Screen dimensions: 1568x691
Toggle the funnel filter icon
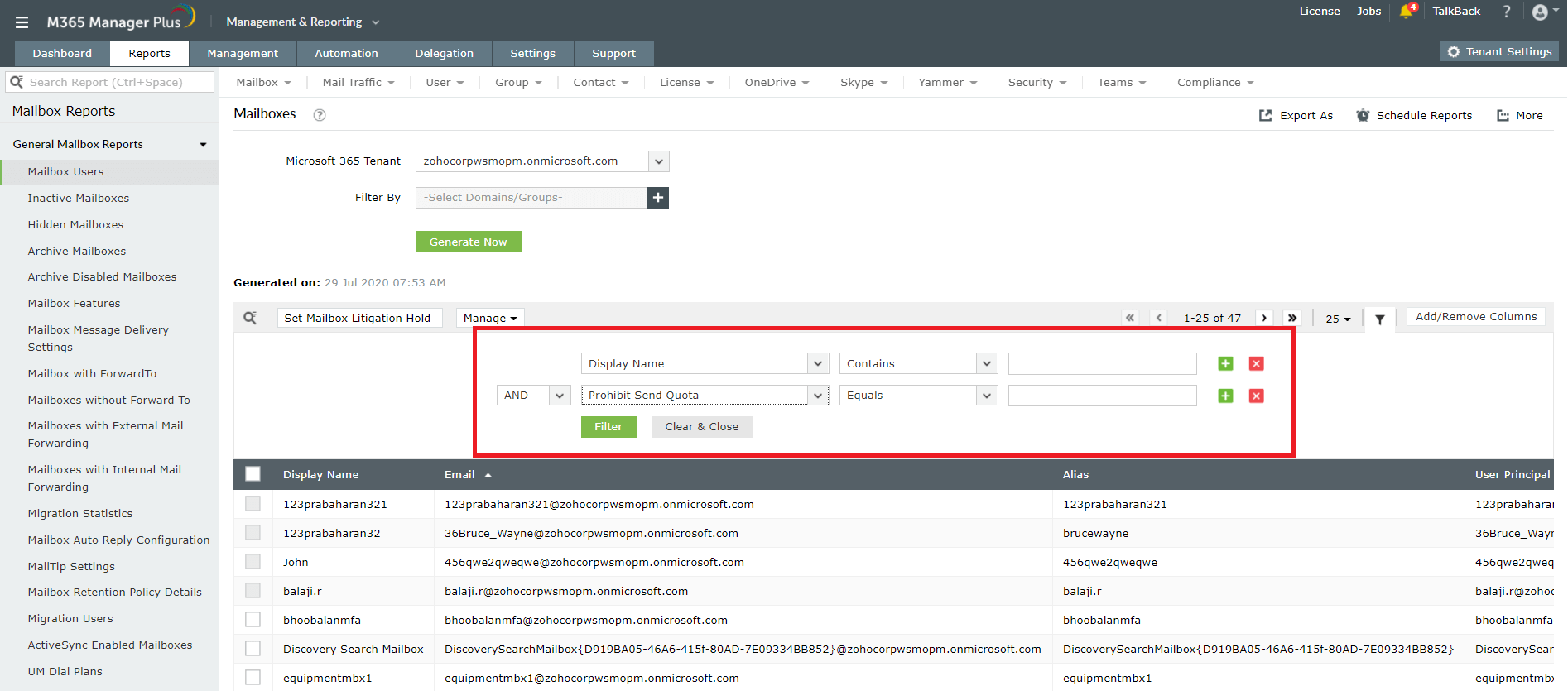pos(1380,319)
